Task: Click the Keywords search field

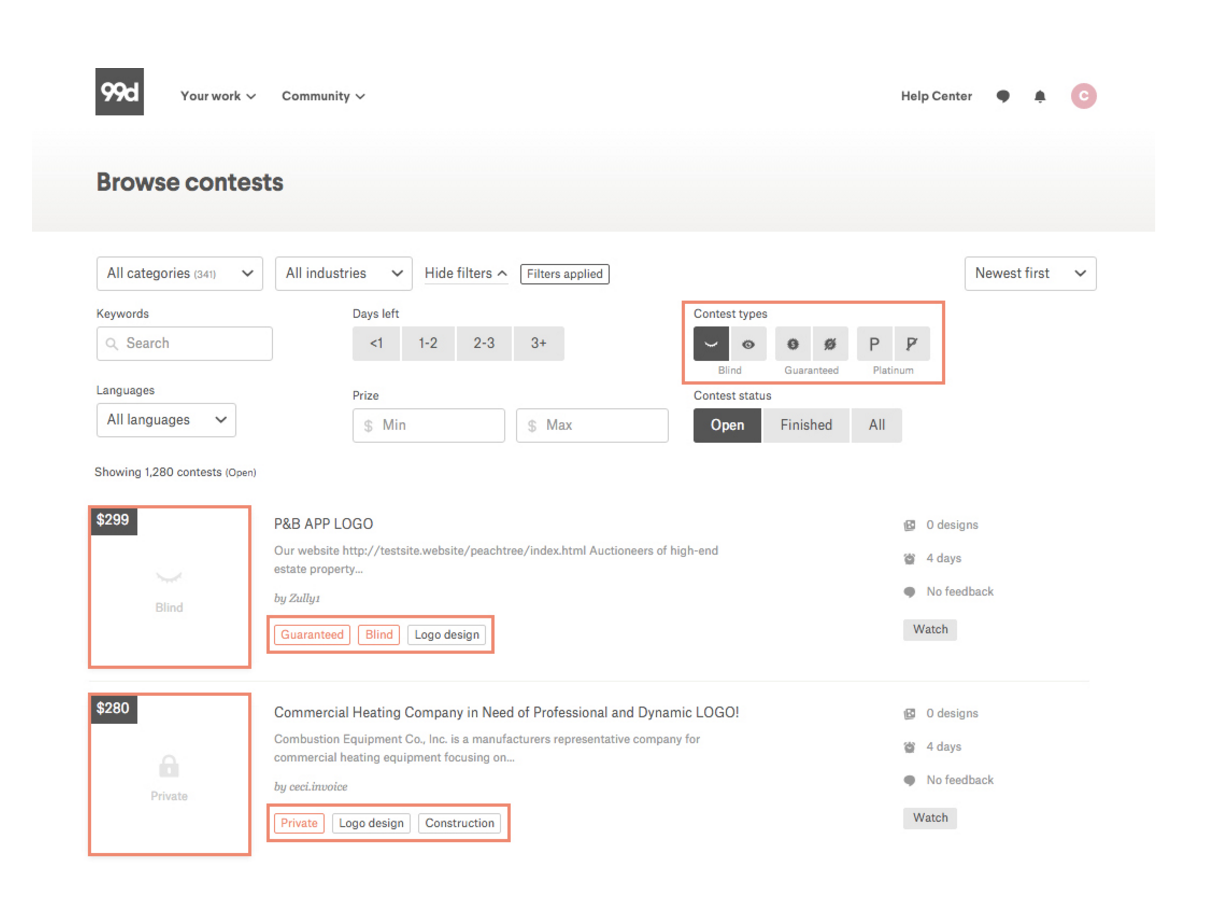Action: [184, 343]
